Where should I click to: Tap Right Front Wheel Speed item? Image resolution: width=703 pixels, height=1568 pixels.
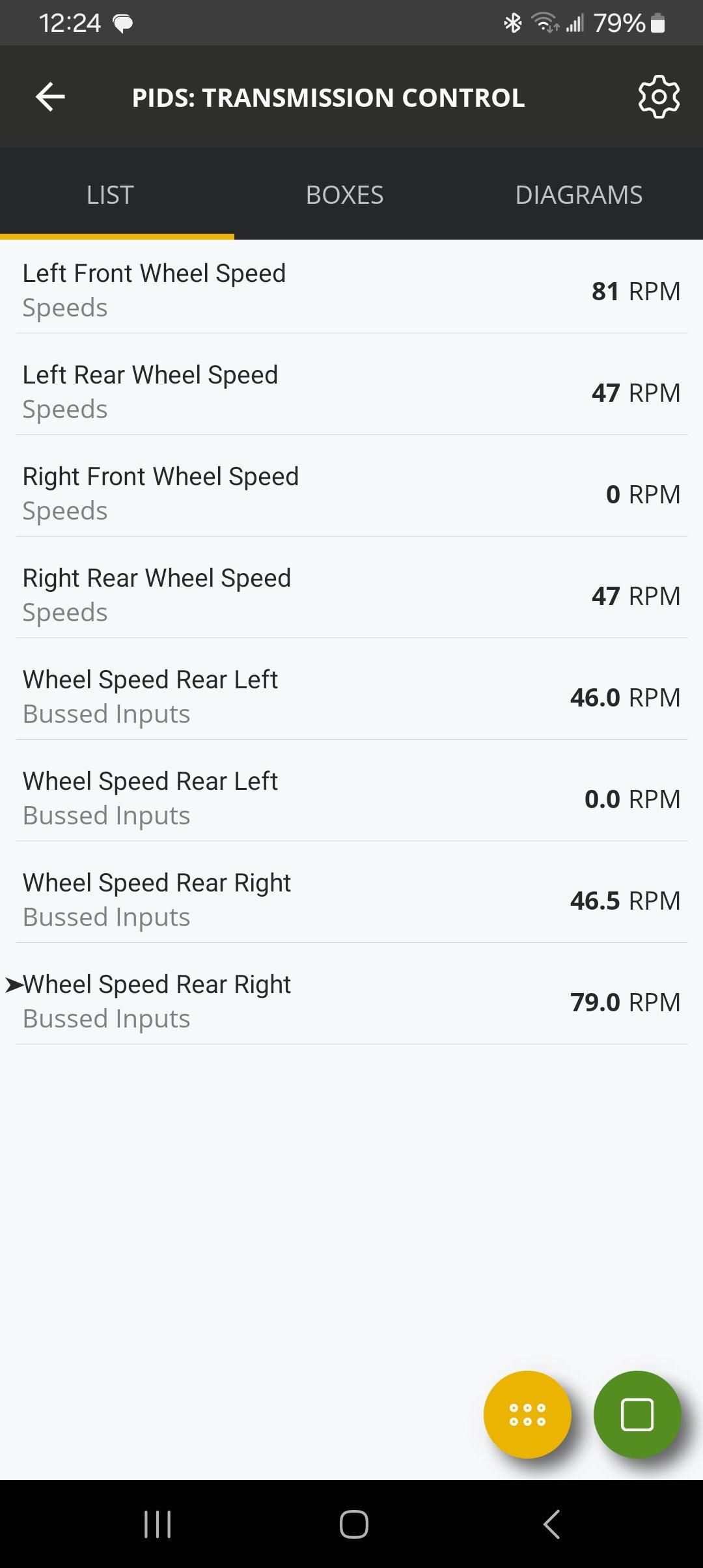[351, 493]
